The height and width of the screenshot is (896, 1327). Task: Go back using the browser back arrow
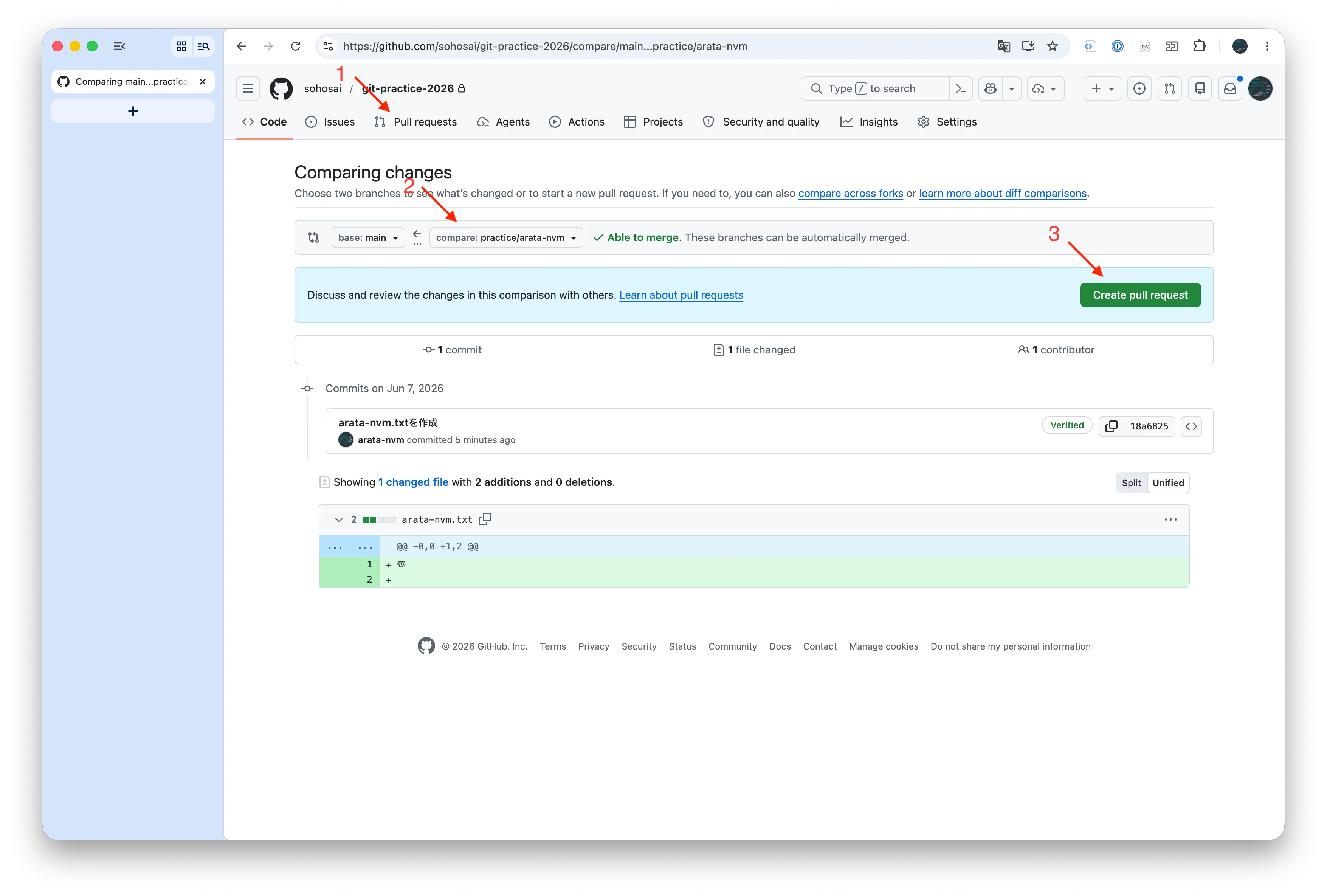tap(242, 46)
